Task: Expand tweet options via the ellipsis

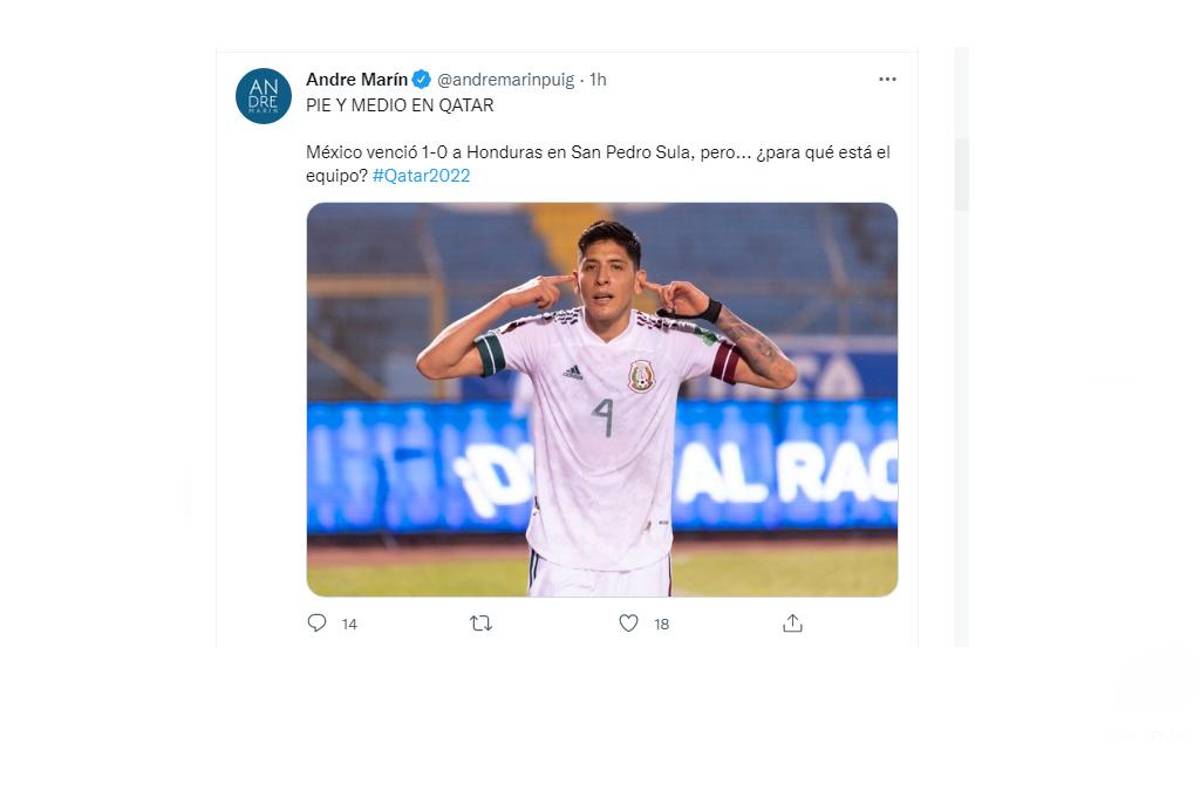Action: pyautogui.click(x=887, y=78)
